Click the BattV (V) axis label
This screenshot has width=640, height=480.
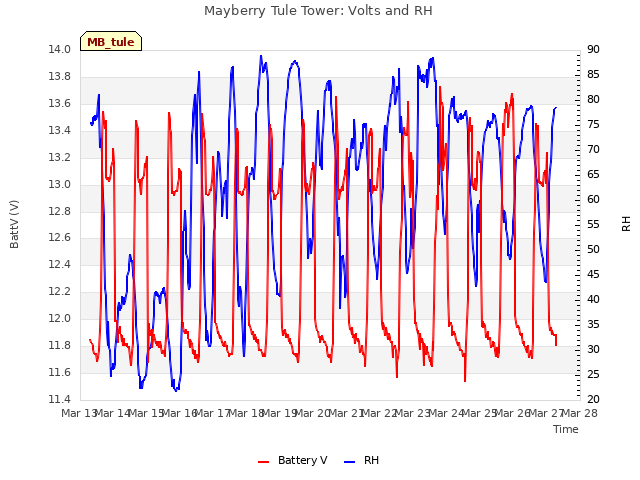14,224
